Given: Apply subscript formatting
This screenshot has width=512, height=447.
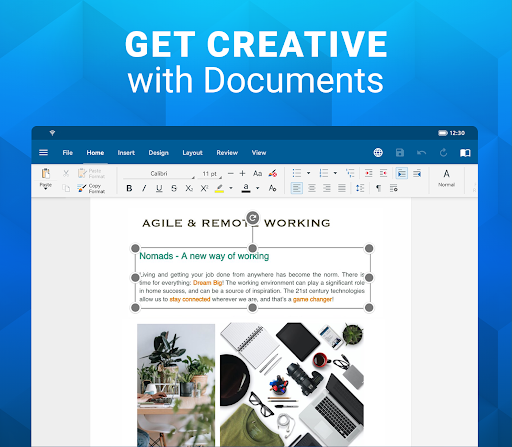Looking at the screenshot, I should [189, 188].
